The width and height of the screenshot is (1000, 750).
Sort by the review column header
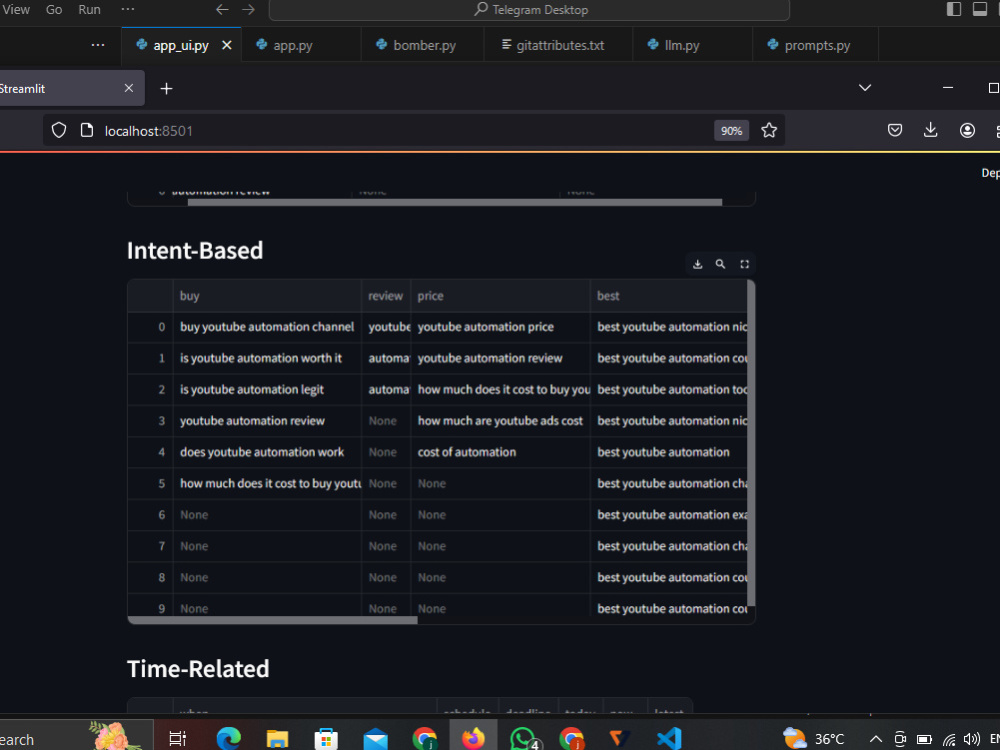pos(386,296)
